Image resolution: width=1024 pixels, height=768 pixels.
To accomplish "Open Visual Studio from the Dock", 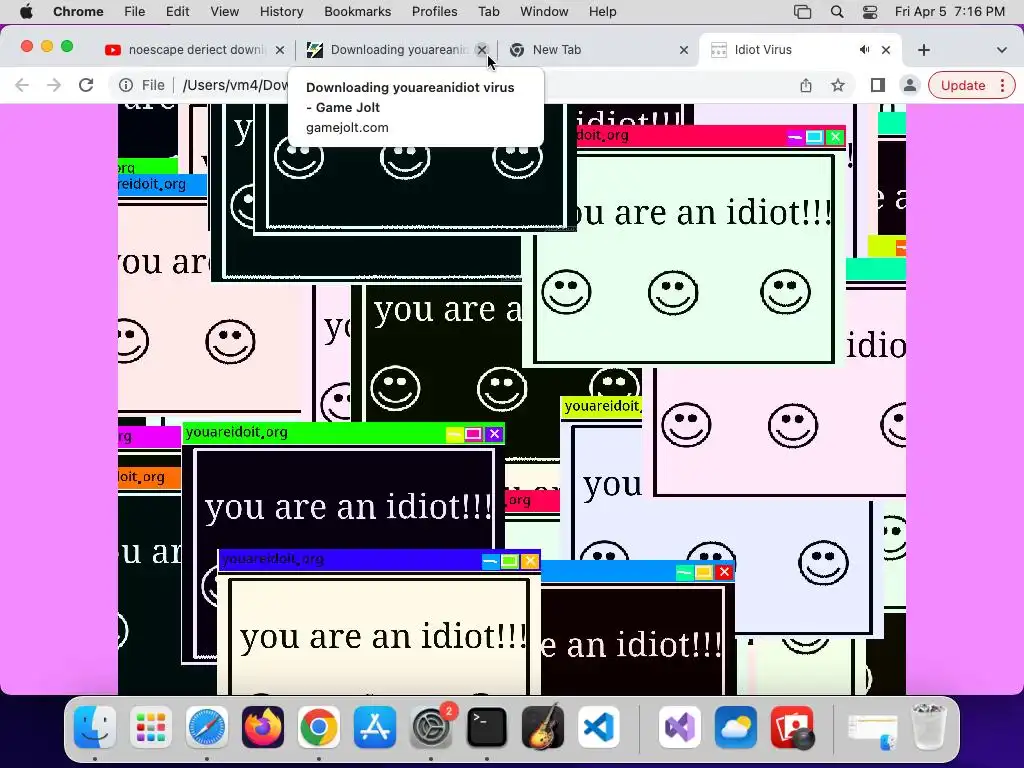I will point(679,727).
